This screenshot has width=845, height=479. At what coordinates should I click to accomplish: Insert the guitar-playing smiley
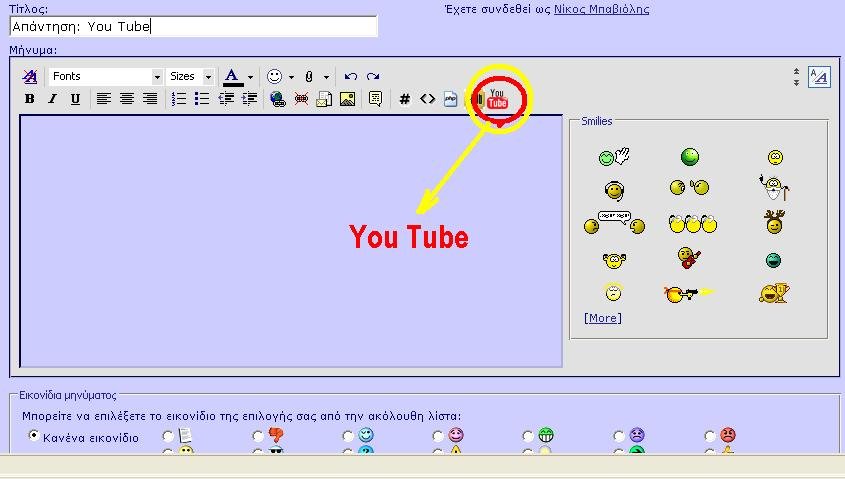(x=689, y=258)
